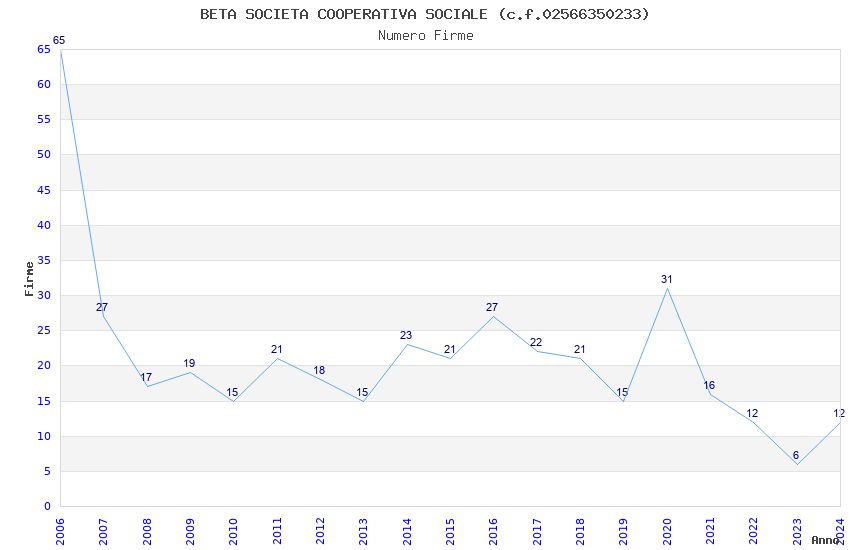The width and height of the screenshot is (850, 550).
Task: Click data label 18 at the 2012 point
Action: (319, 371)
